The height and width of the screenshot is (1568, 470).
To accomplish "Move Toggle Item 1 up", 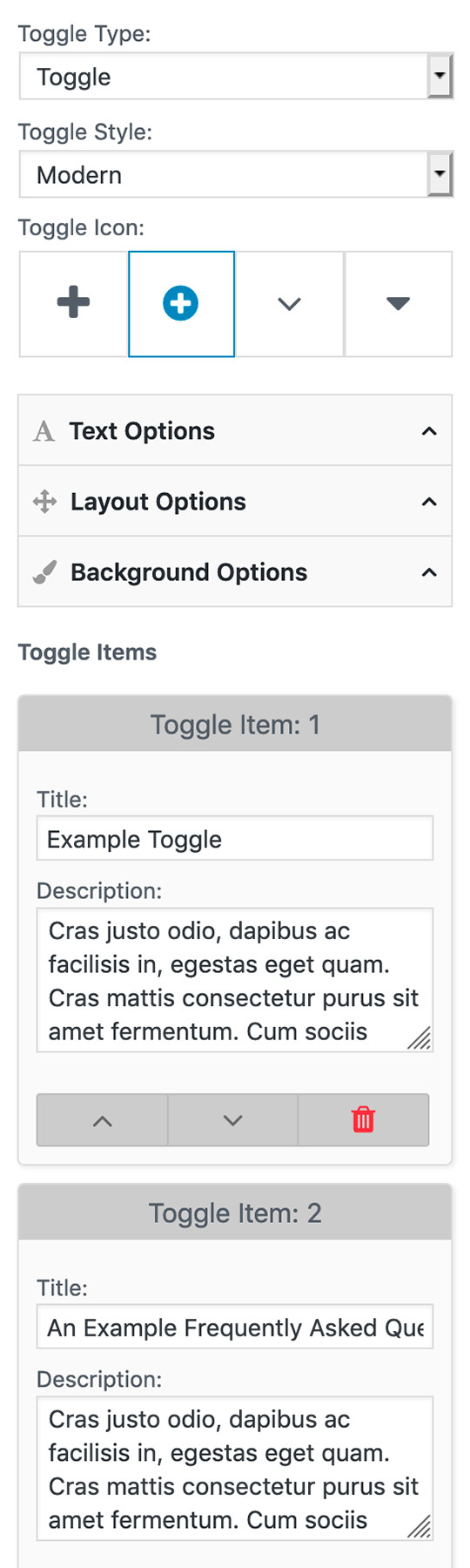I will pos(102,1119).
